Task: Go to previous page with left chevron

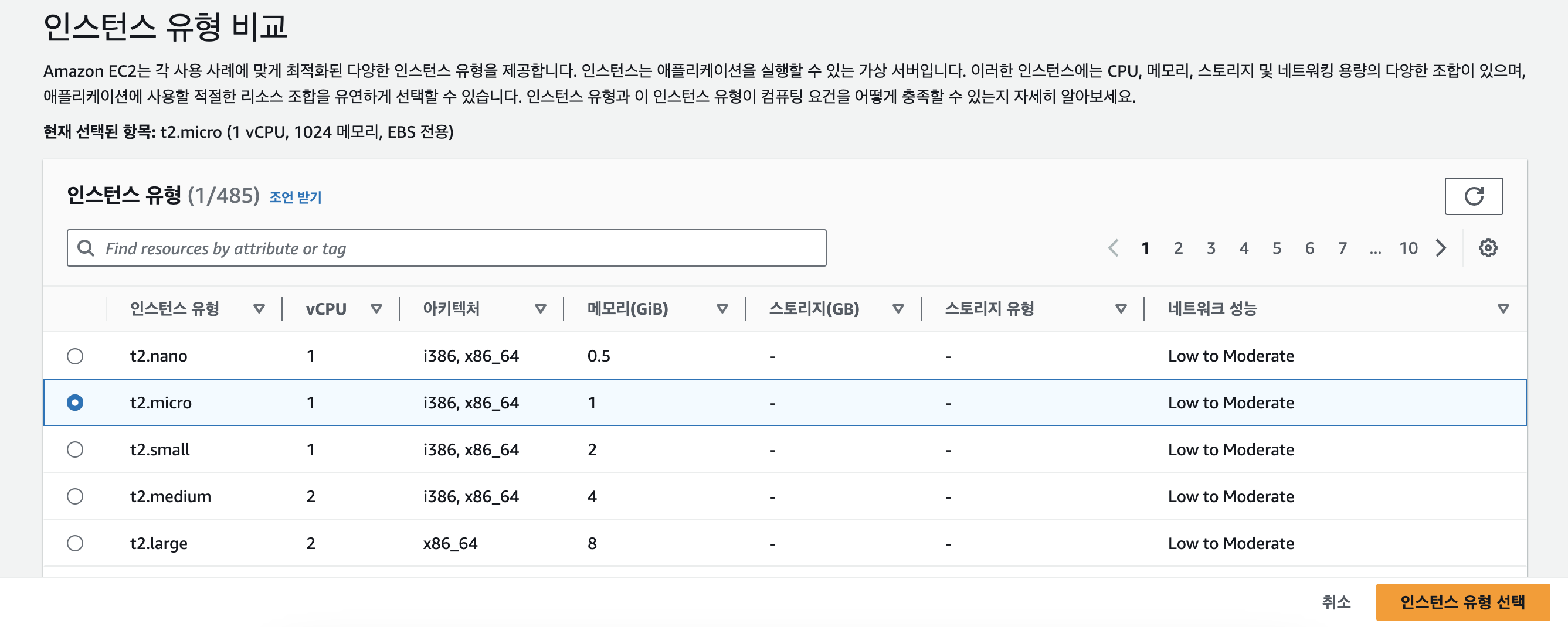Action: pyautogui.click(x=1114, y=248)
